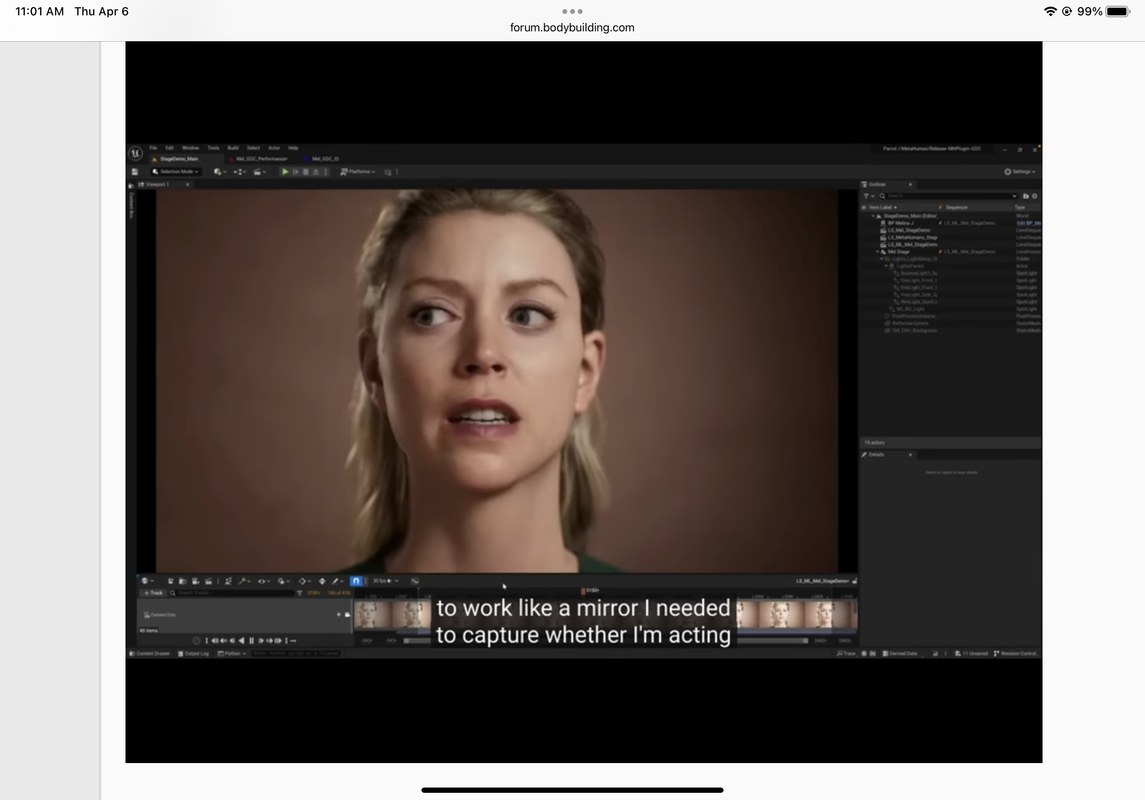Select ReflectionSphere in Outliner
Image resolution: width=1145 pixels, height=800 pixels.
click(x=910, y=323)
